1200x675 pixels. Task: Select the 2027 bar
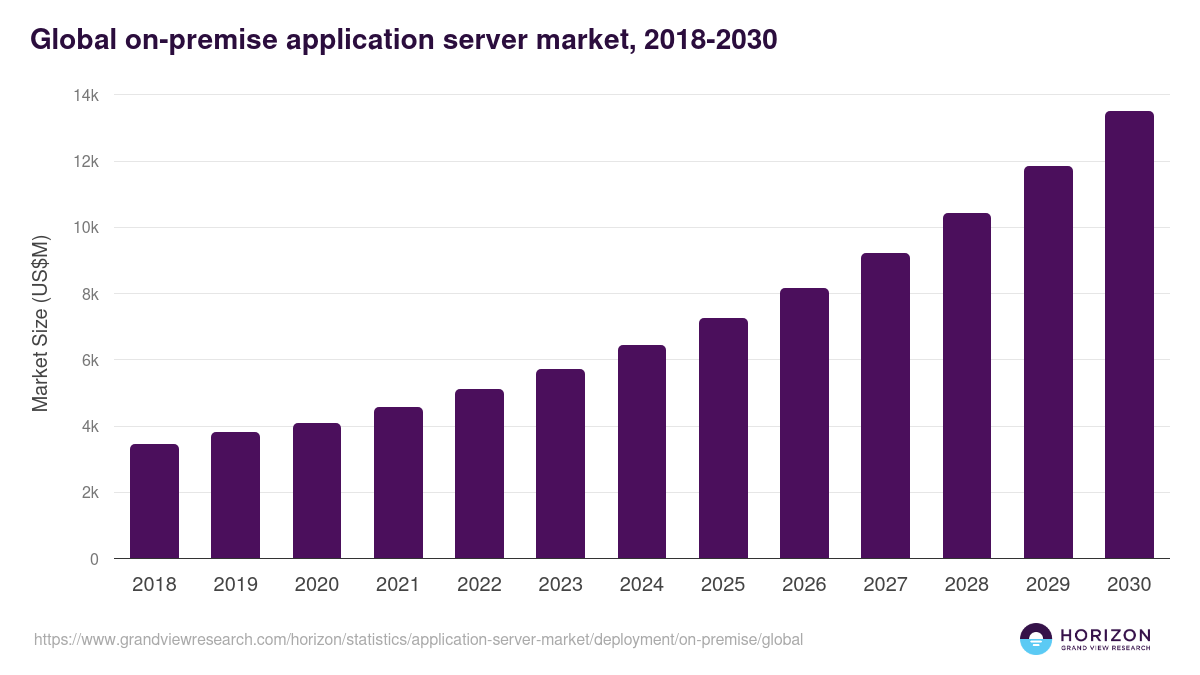click(x=885, y=406)
